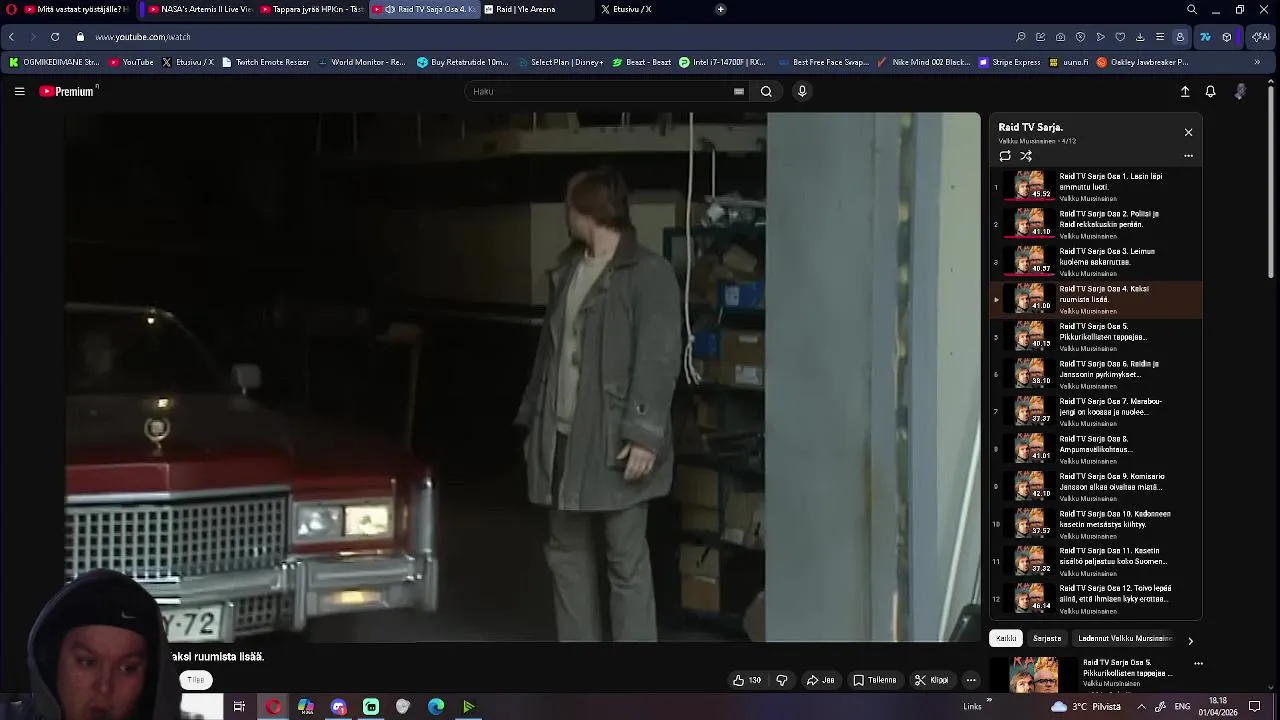This screenshot has width=1280, height=720.
Task: Toggle playlist loop
Action: click(1005, 156)
